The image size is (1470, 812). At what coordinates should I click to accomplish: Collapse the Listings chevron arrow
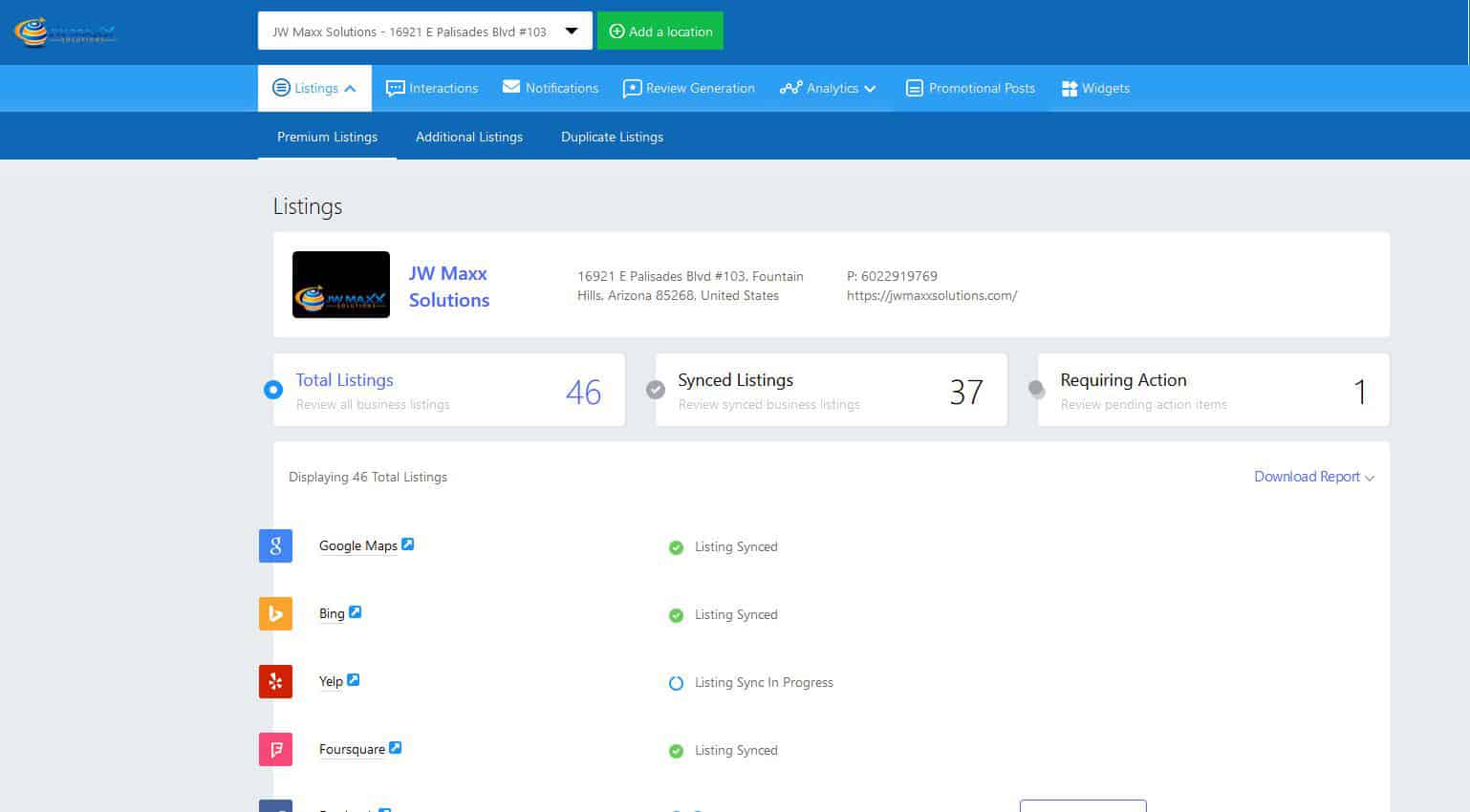350,89
